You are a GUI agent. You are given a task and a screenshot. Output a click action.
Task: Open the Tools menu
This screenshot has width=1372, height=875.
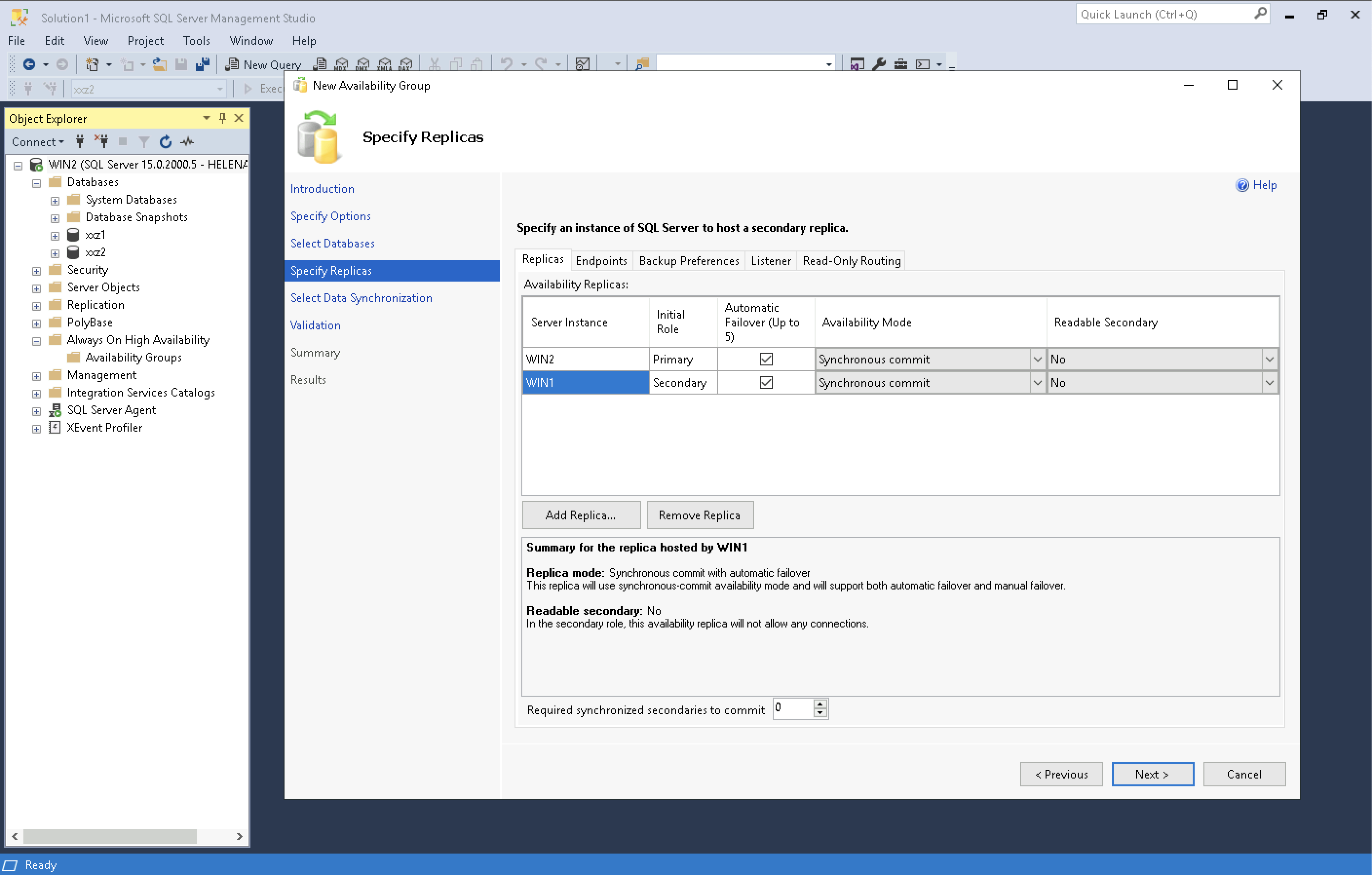click(x=196, y=40)
